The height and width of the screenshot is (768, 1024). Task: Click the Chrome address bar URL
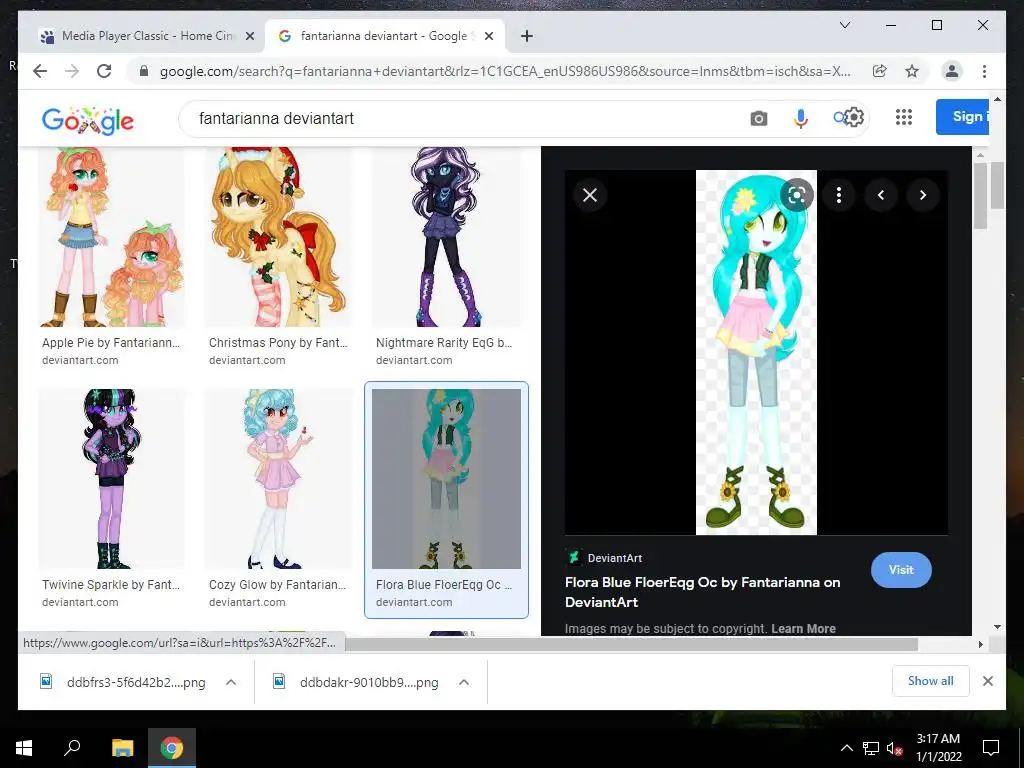[505, 71]
